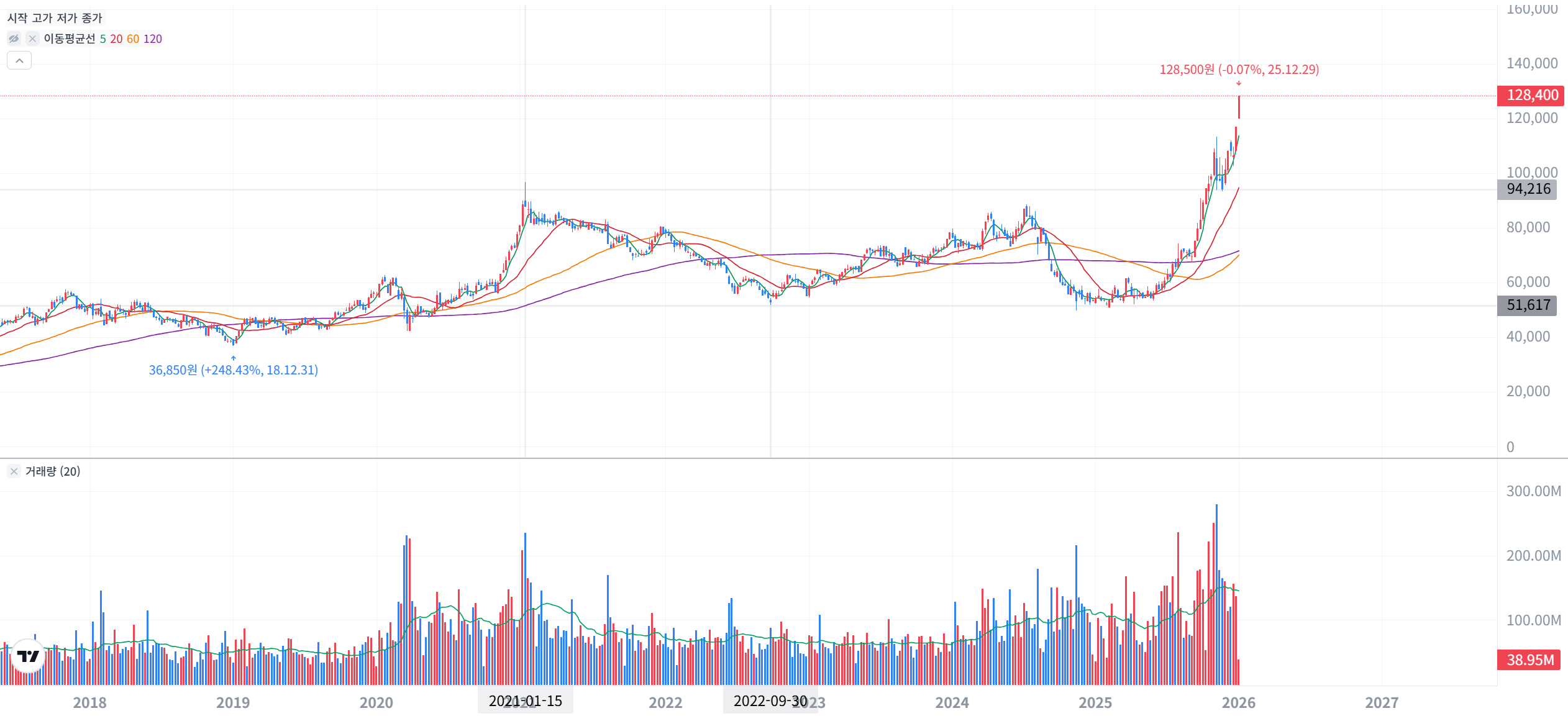Remove the 이동평균선 indicator with its X

pos(32,39)
